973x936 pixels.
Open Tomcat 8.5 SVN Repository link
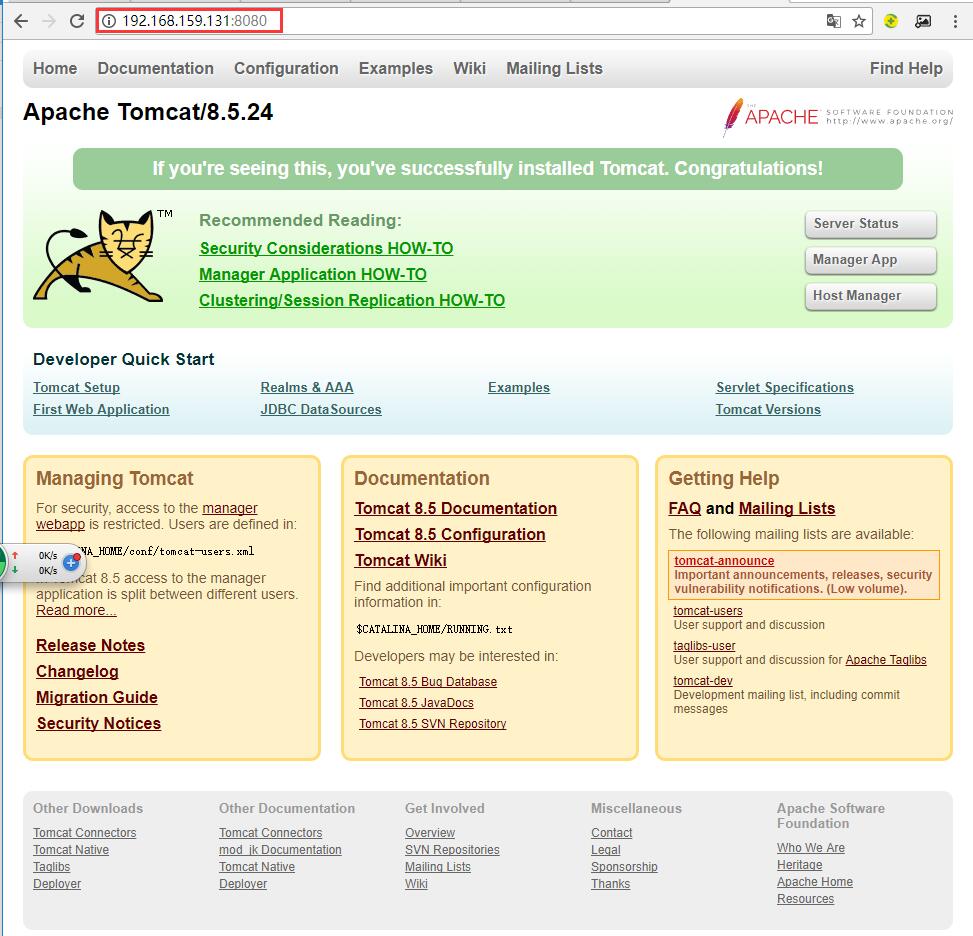point(433,724)
